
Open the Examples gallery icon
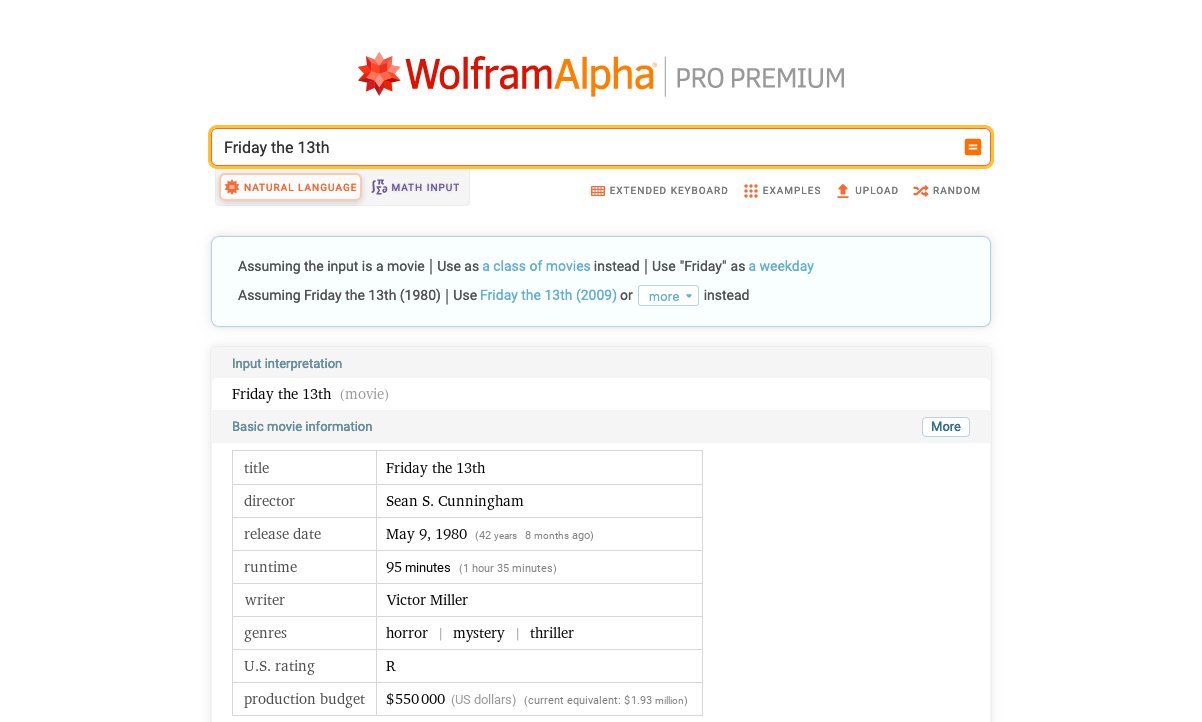coord(751,190)
